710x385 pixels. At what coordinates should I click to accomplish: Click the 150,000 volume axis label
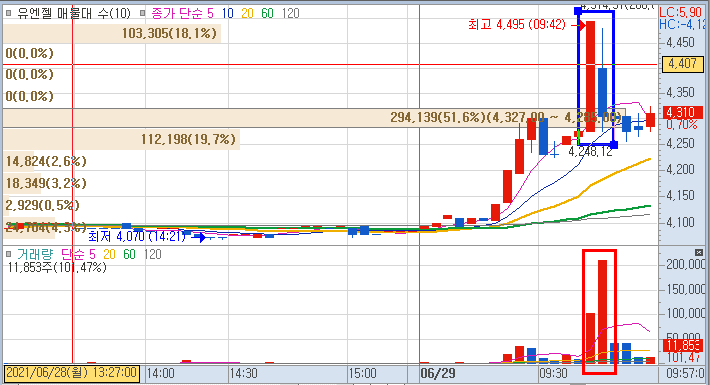pyautogui.click(x=685, y=289)
